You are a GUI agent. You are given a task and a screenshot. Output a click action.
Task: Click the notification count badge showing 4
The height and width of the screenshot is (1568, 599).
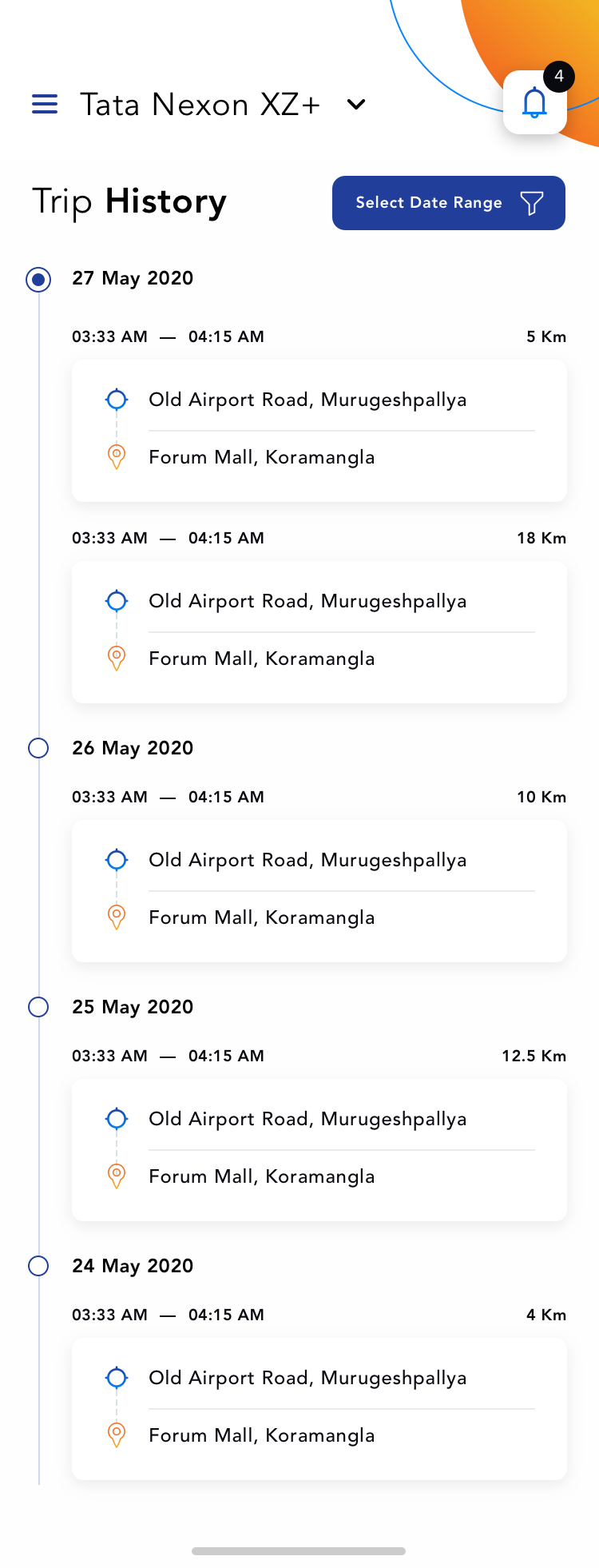(559, 77)
